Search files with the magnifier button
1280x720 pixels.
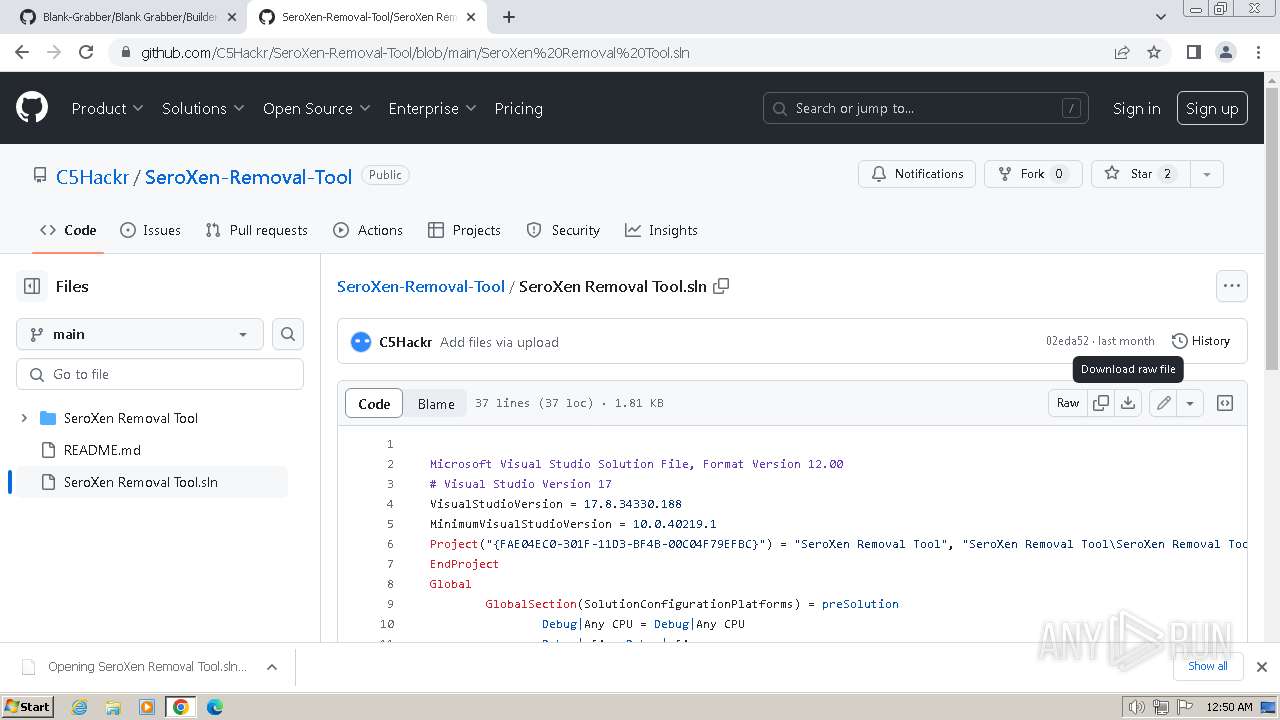[x=288, y=334]
